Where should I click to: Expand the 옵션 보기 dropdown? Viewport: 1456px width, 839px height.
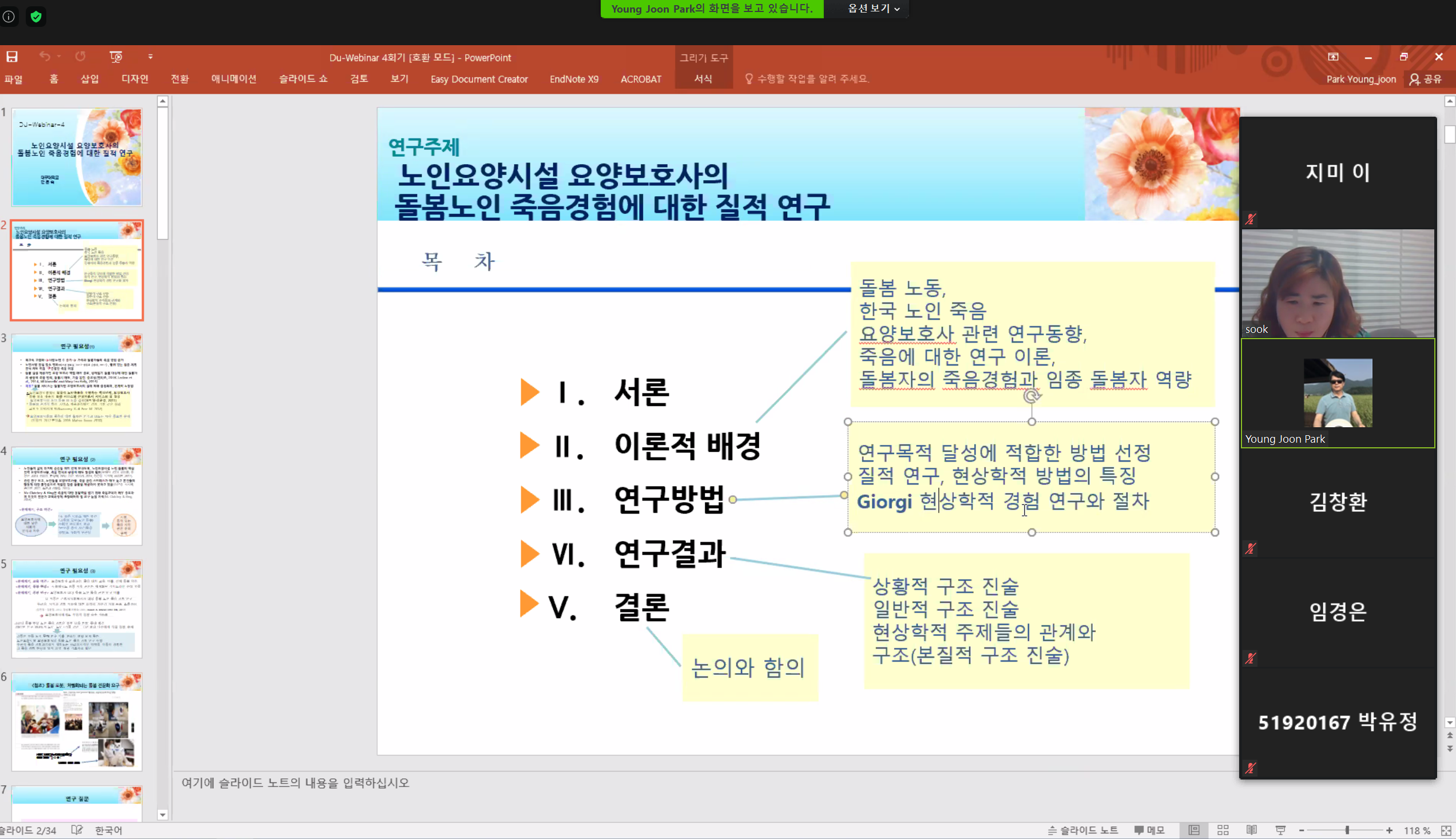click(873, 9)
